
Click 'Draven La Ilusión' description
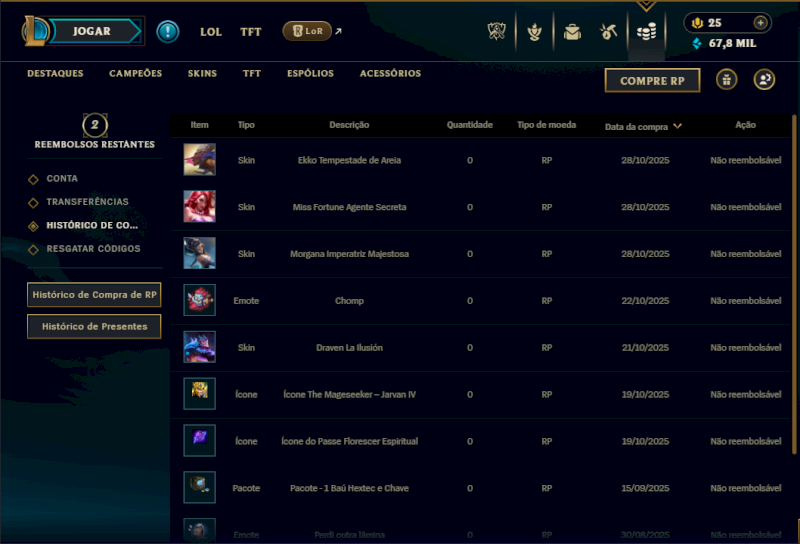[x=349, y=348]
